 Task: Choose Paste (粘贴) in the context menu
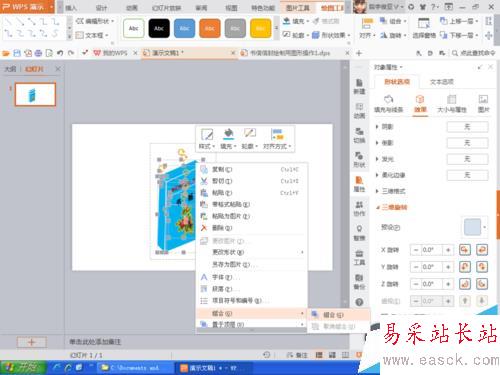[x=252, y=193]
